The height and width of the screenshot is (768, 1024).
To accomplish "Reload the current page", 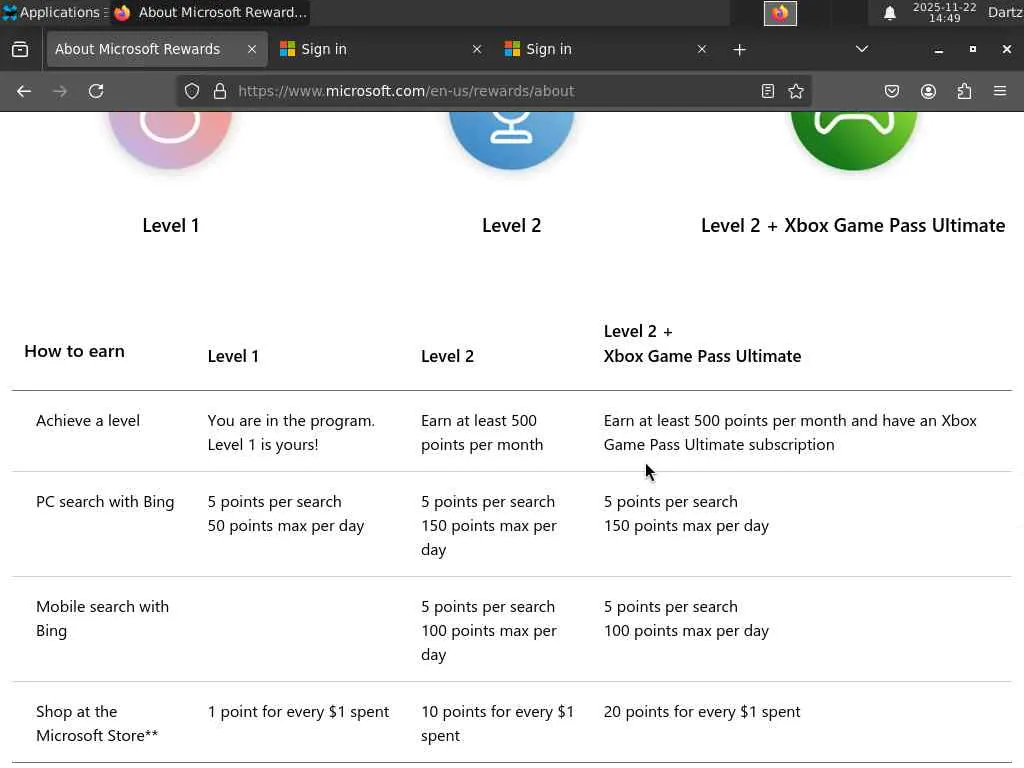I will coord(96,91).
